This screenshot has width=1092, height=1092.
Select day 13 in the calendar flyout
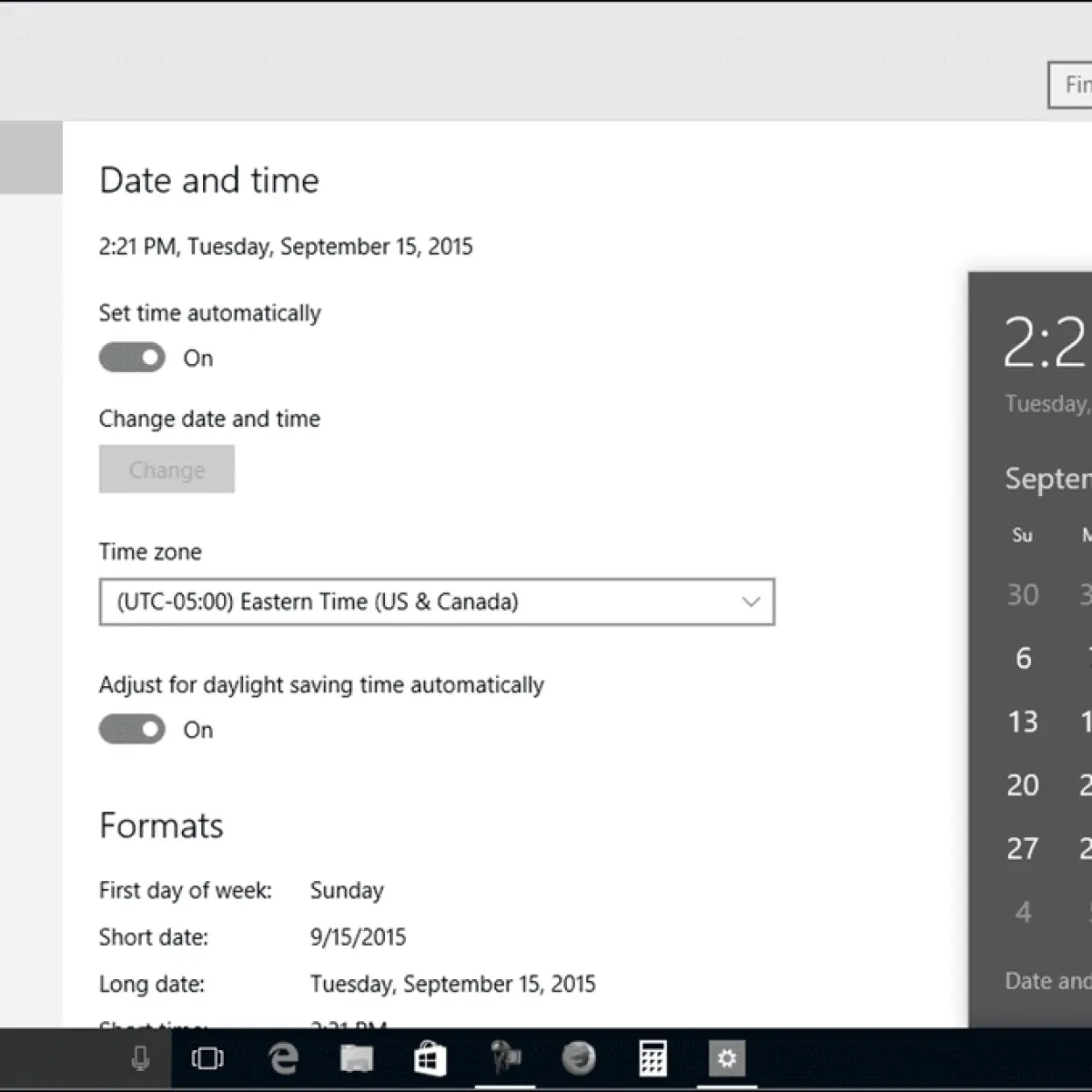(x=1023, y=722)
